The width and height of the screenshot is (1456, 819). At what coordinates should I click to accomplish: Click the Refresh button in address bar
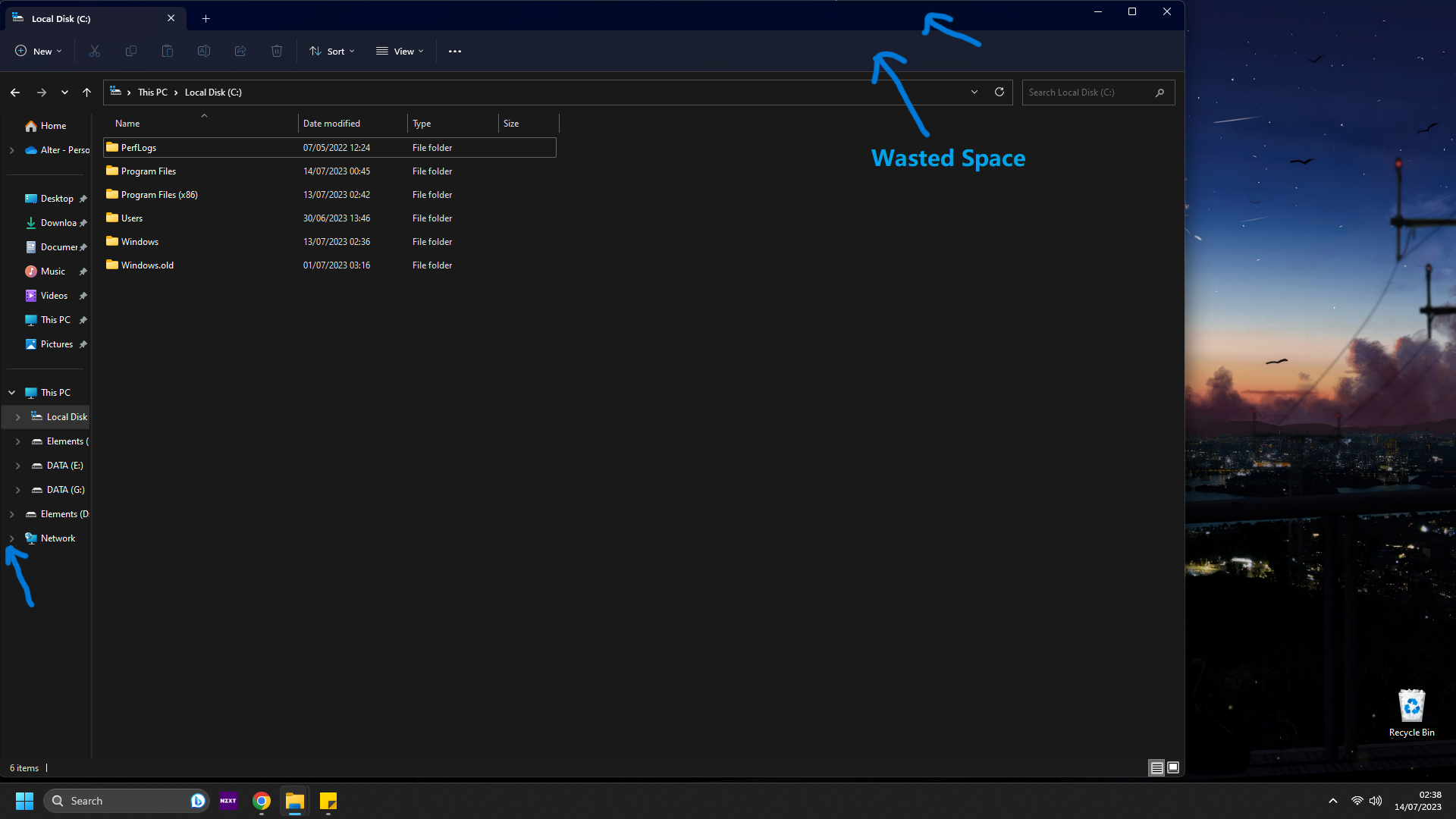(999, 92)
